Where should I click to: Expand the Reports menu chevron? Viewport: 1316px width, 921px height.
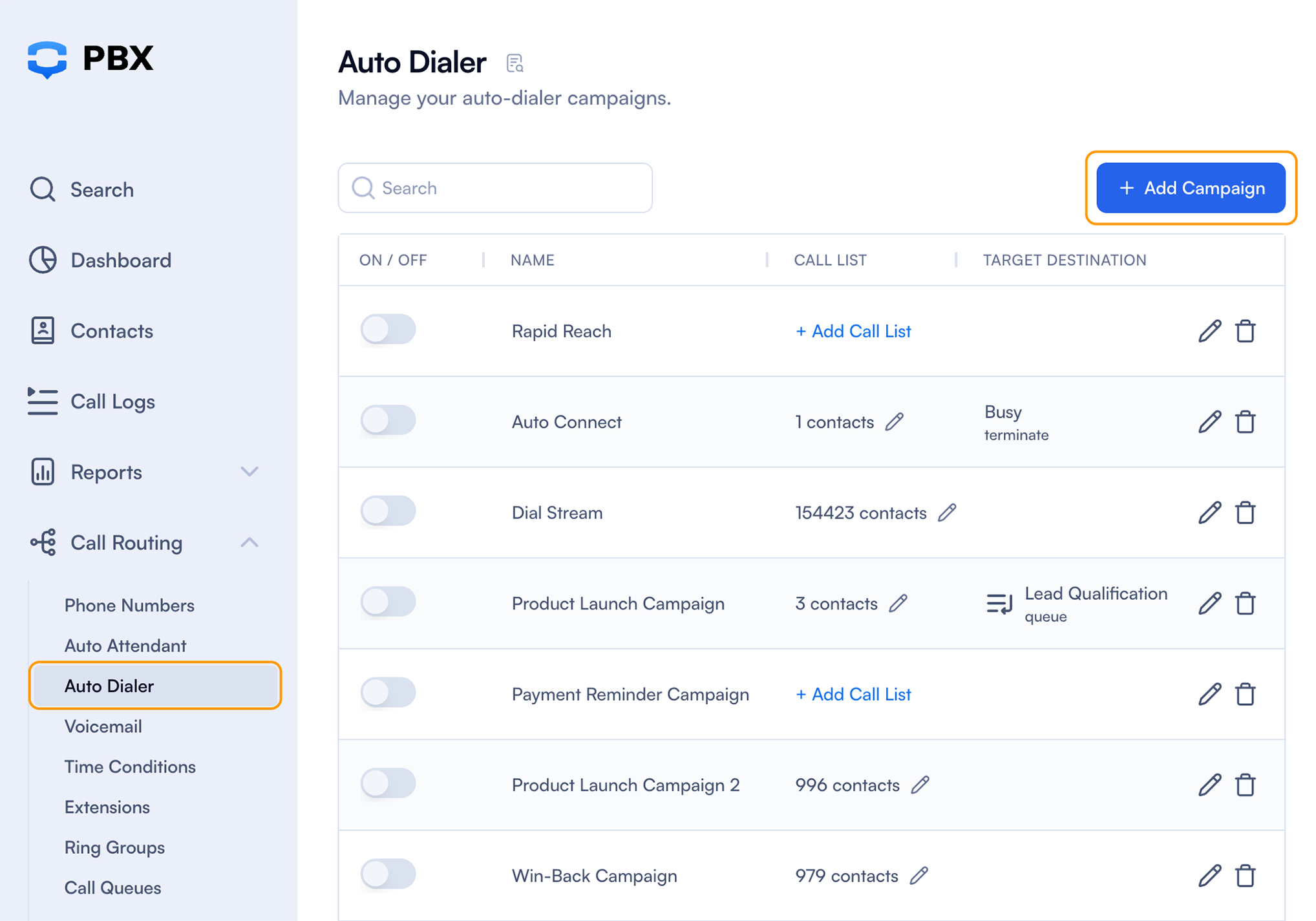pos(249,472)
